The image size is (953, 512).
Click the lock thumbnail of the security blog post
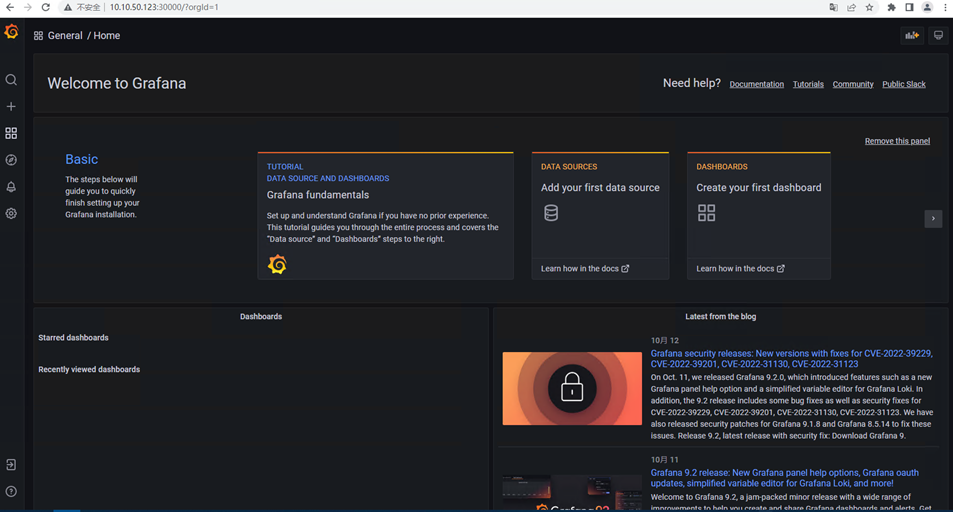572,389
